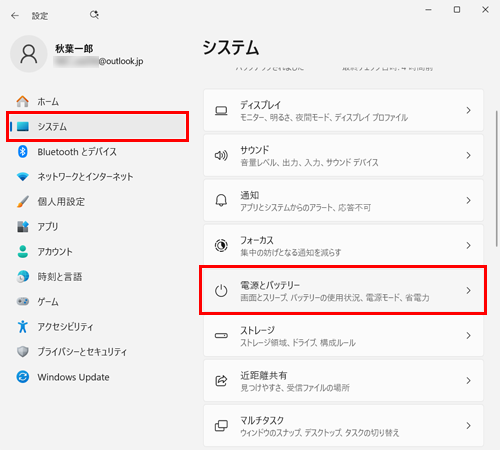Open the settings search icon

[94, 15]
